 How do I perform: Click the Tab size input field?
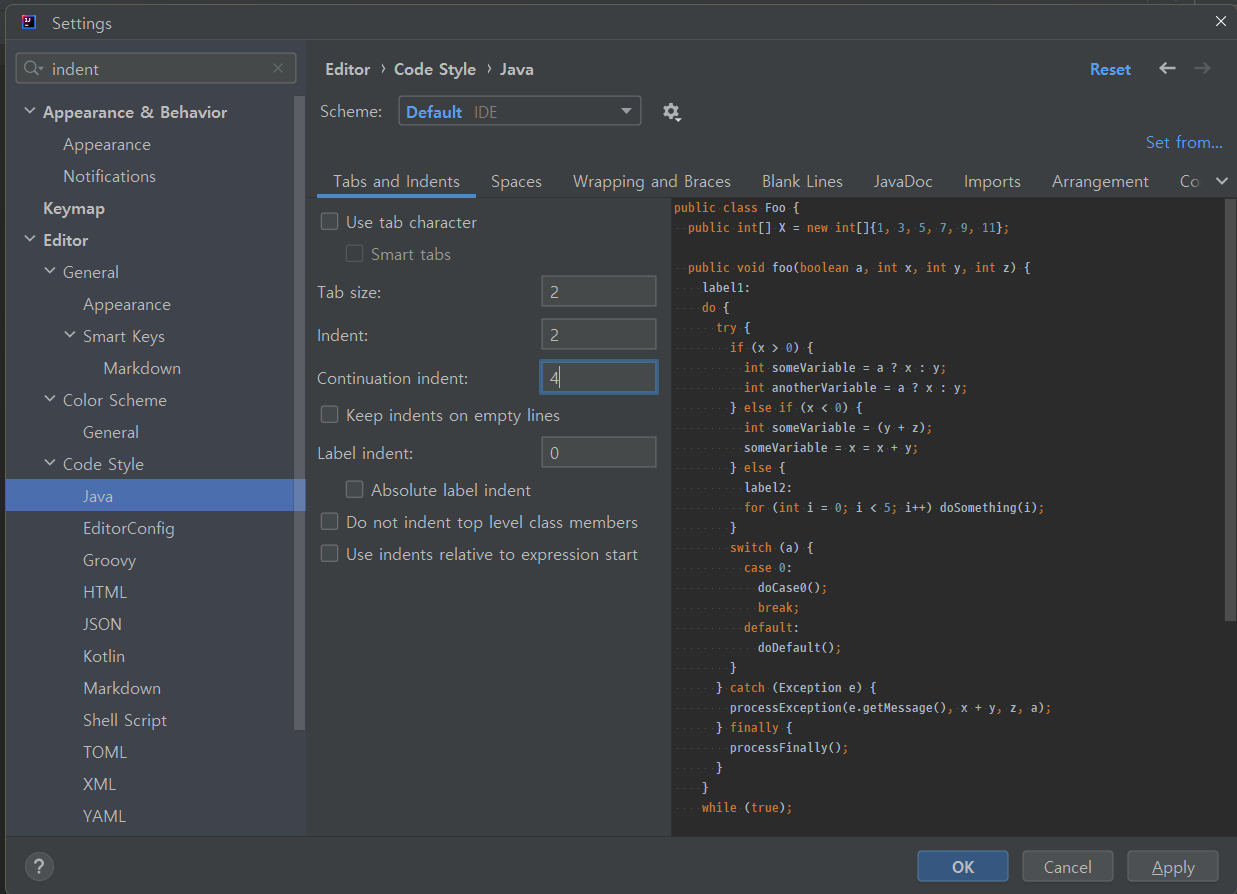598,292
